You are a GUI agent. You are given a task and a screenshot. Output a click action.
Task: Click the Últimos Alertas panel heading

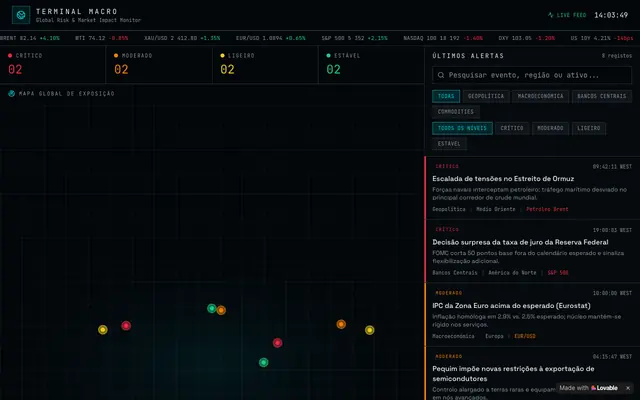point(468,56)
